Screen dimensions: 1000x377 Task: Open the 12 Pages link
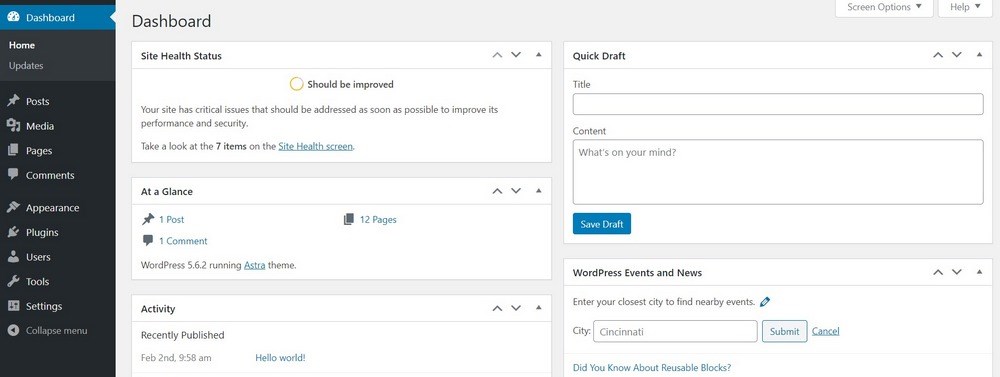tap(378, 219)
